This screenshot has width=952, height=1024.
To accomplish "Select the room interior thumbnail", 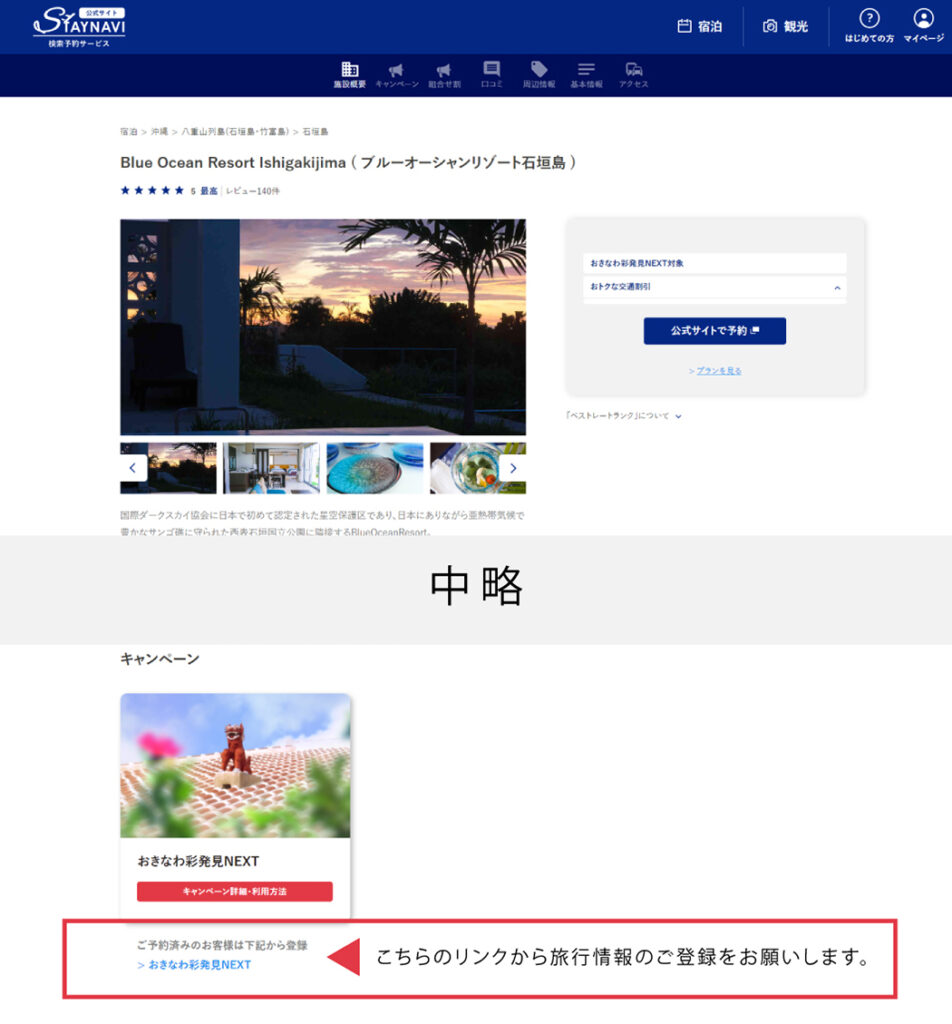I will pyautogui.click(x=271, y=468).
